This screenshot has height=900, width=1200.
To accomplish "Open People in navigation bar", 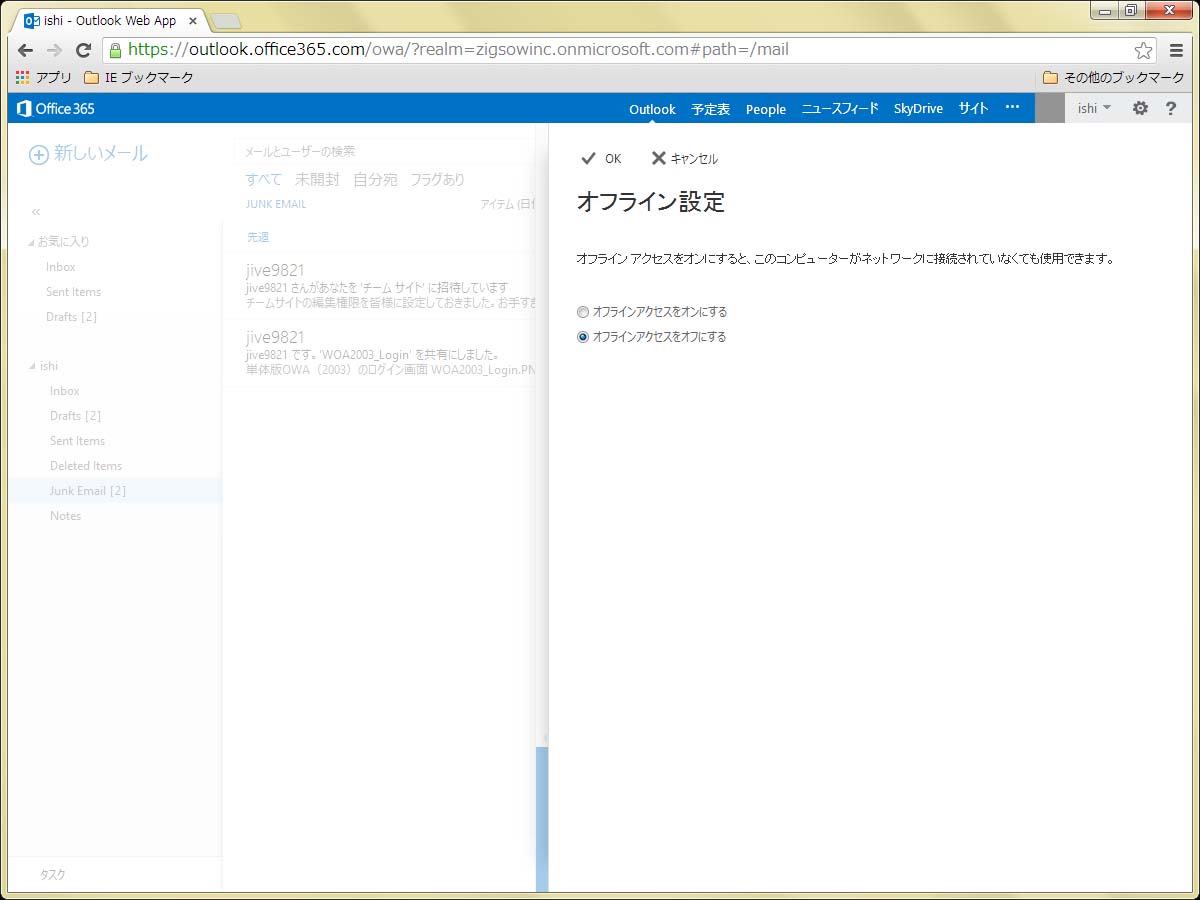I will (x=766, y=109).
